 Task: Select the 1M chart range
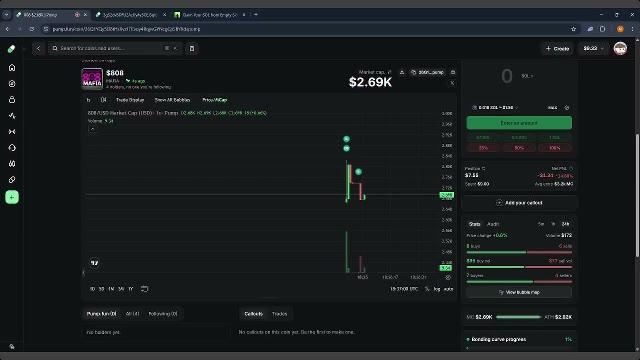coord(111,289)
